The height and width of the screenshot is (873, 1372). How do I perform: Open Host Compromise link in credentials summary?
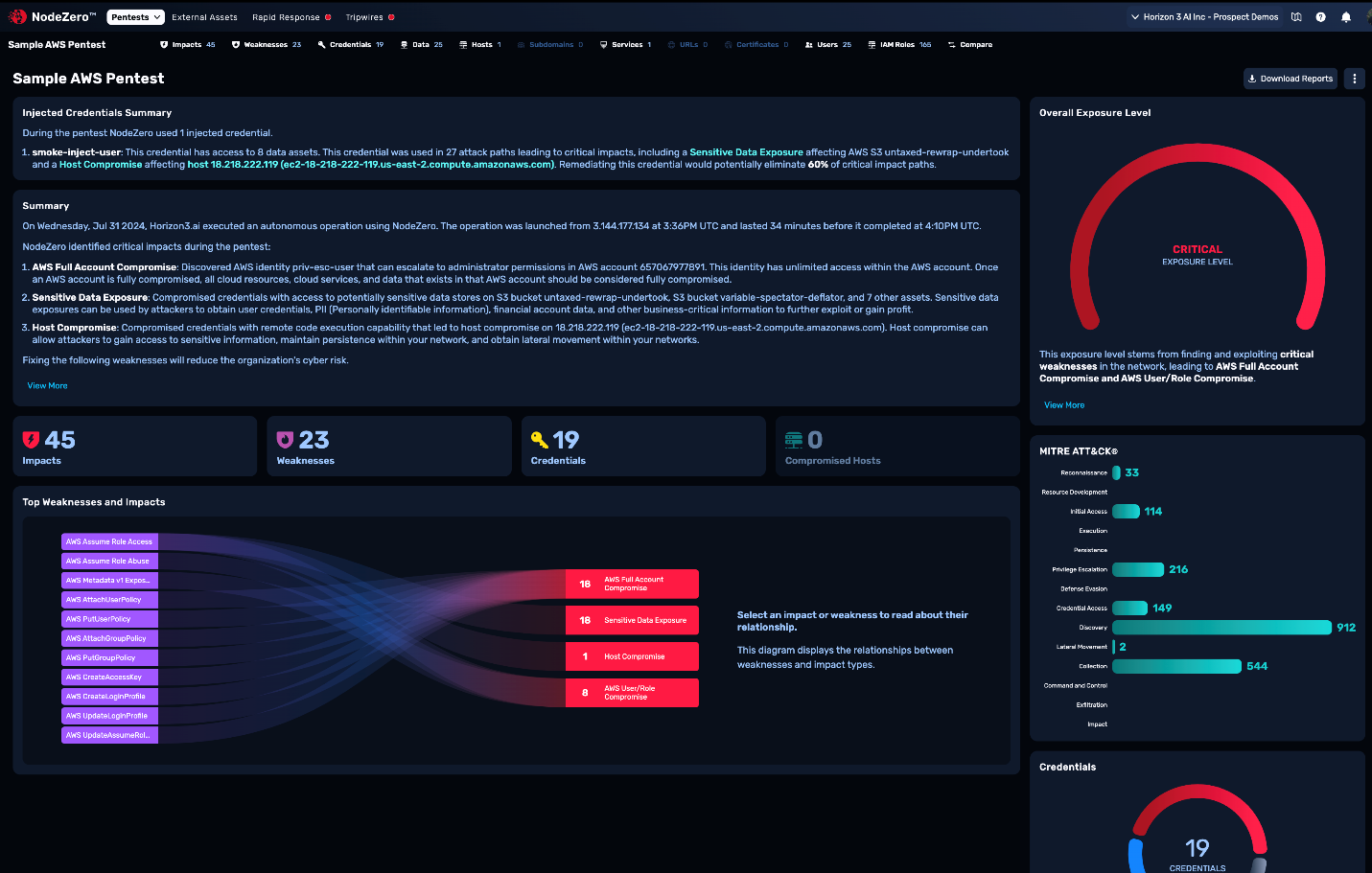101,165
